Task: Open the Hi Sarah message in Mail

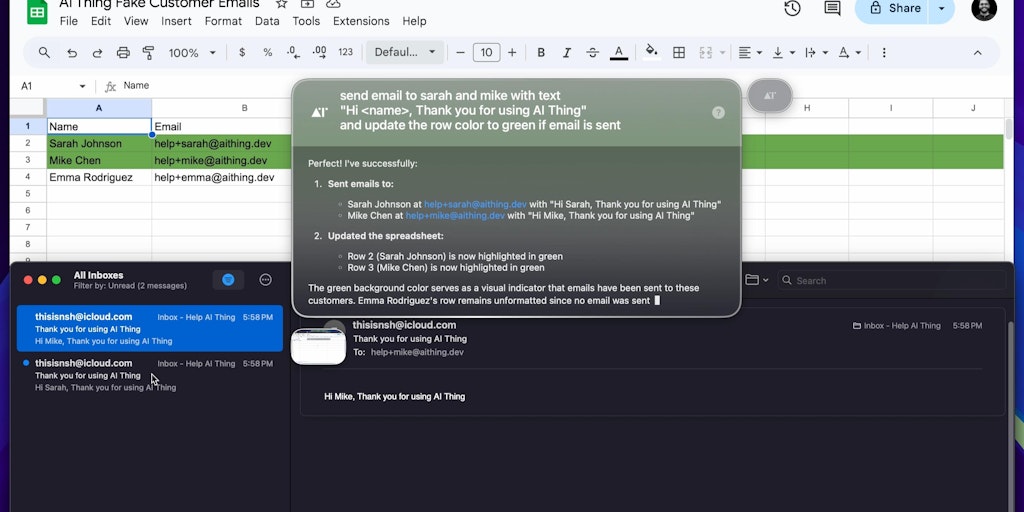Action: point(150,375)
